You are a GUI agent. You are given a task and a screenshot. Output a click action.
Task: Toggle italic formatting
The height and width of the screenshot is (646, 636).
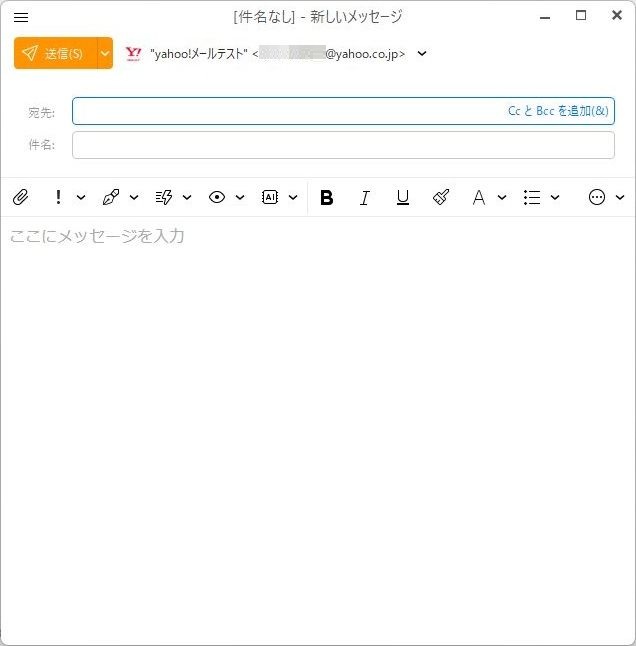364,198
